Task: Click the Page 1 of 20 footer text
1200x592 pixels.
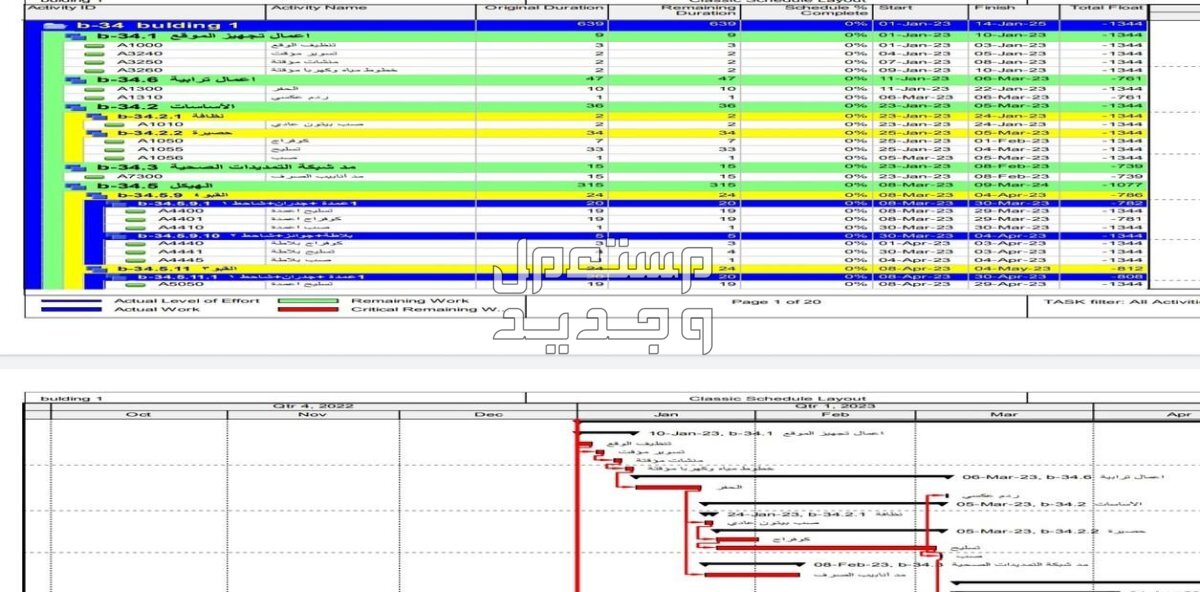Action: 776,301
